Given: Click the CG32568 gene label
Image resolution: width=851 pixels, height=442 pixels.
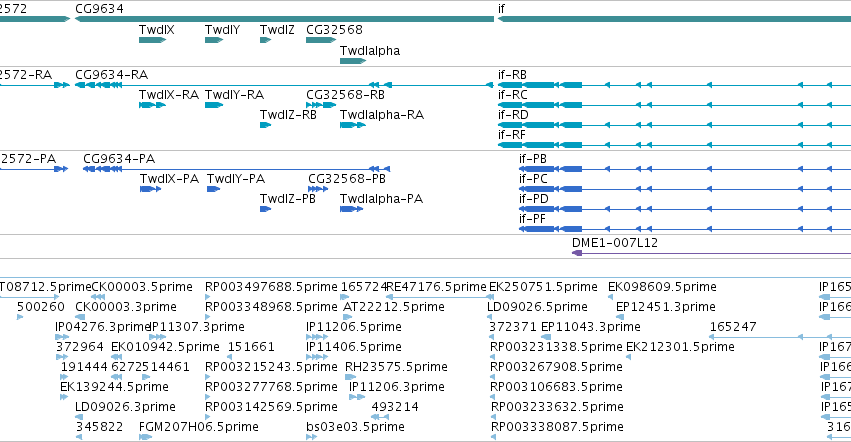Looking at the screenshot, I should pyautogui.click(x=334, y=30).
